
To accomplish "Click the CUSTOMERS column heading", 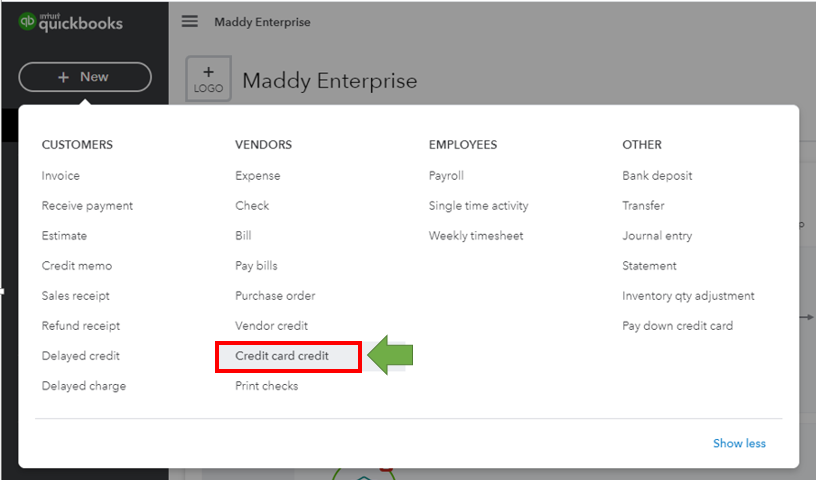I will click(x=77, y=145).
